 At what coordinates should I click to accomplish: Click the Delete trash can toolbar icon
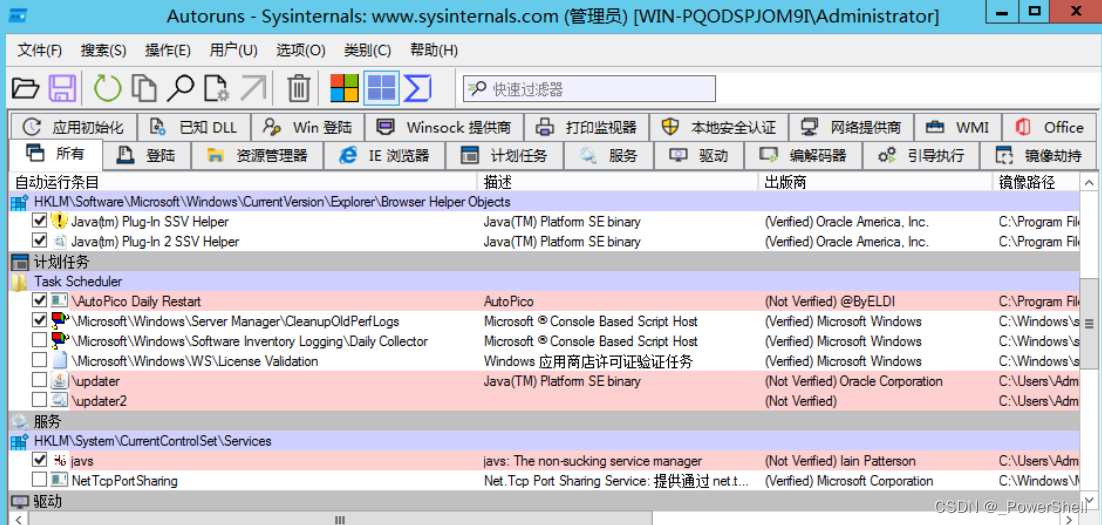tap(299, 89)
